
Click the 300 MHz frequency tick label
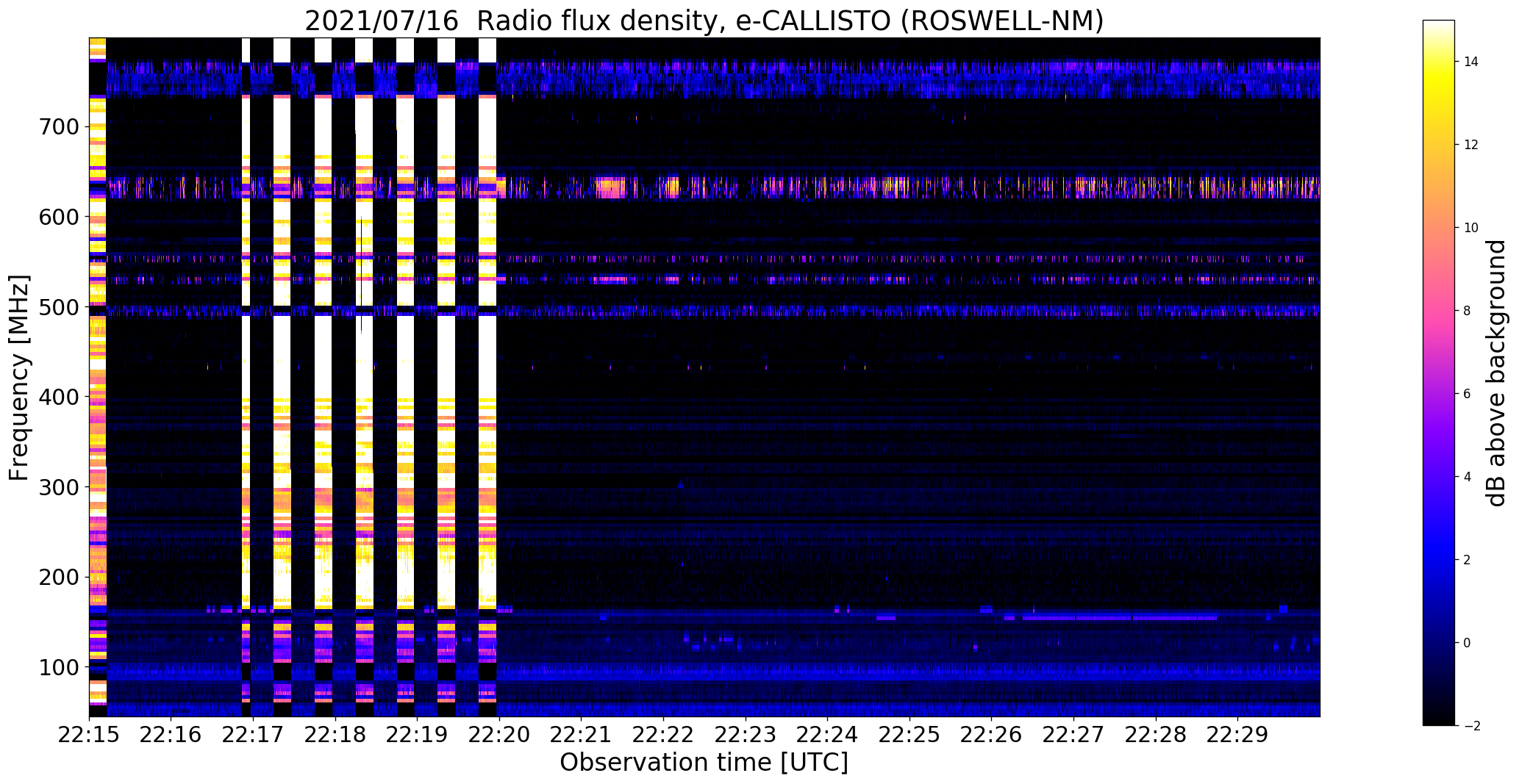58,487
